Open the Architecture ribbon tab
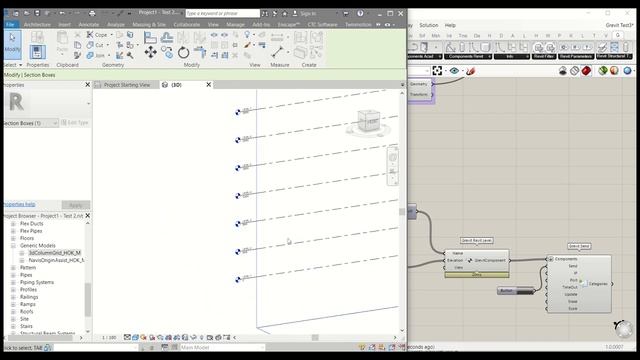The width and height of the screenshot is (640, 360). (x=37, y=24)
